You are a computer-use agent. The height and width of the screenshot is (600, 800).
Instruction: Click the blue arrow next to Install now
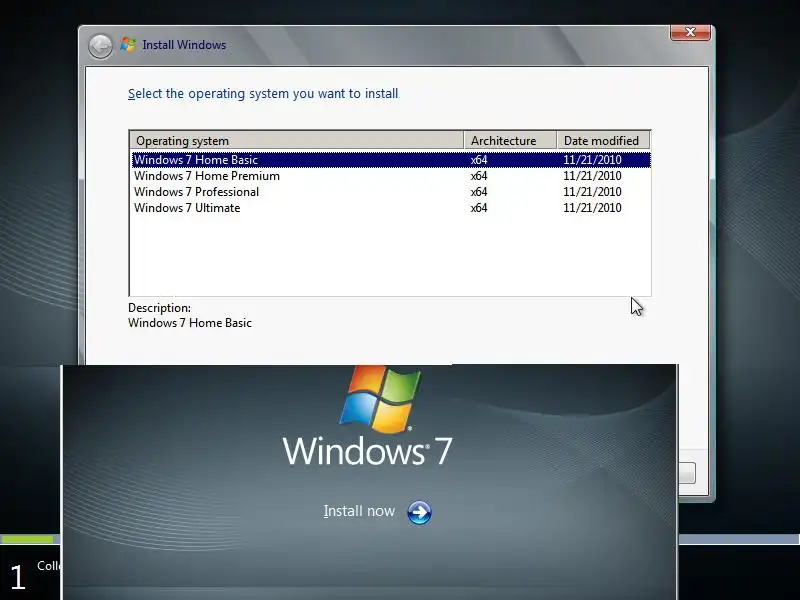pos(419,512)
